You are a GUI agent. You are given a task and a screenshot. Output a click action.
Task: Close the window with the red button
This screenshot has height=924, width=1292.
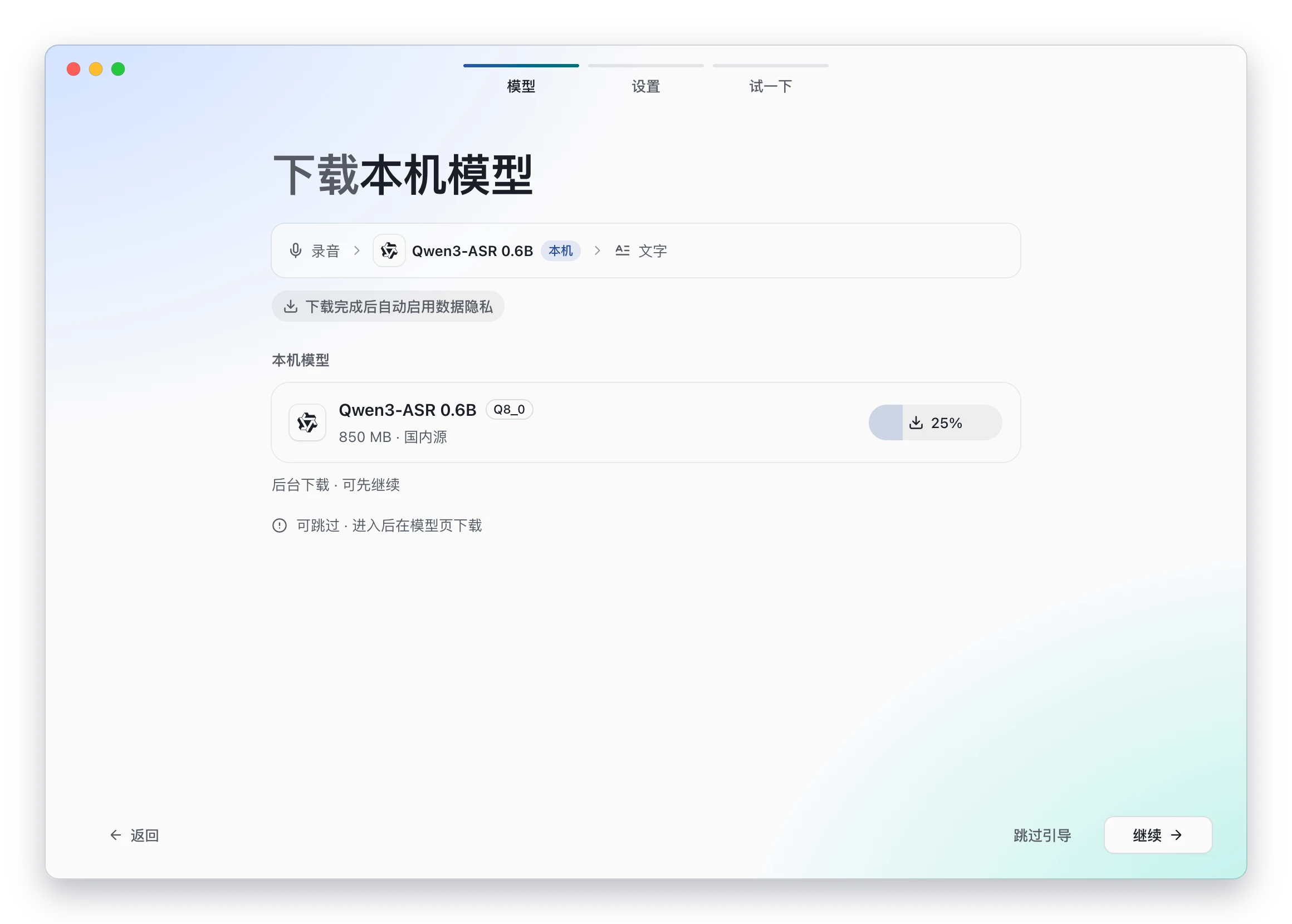tap(74, 69)
